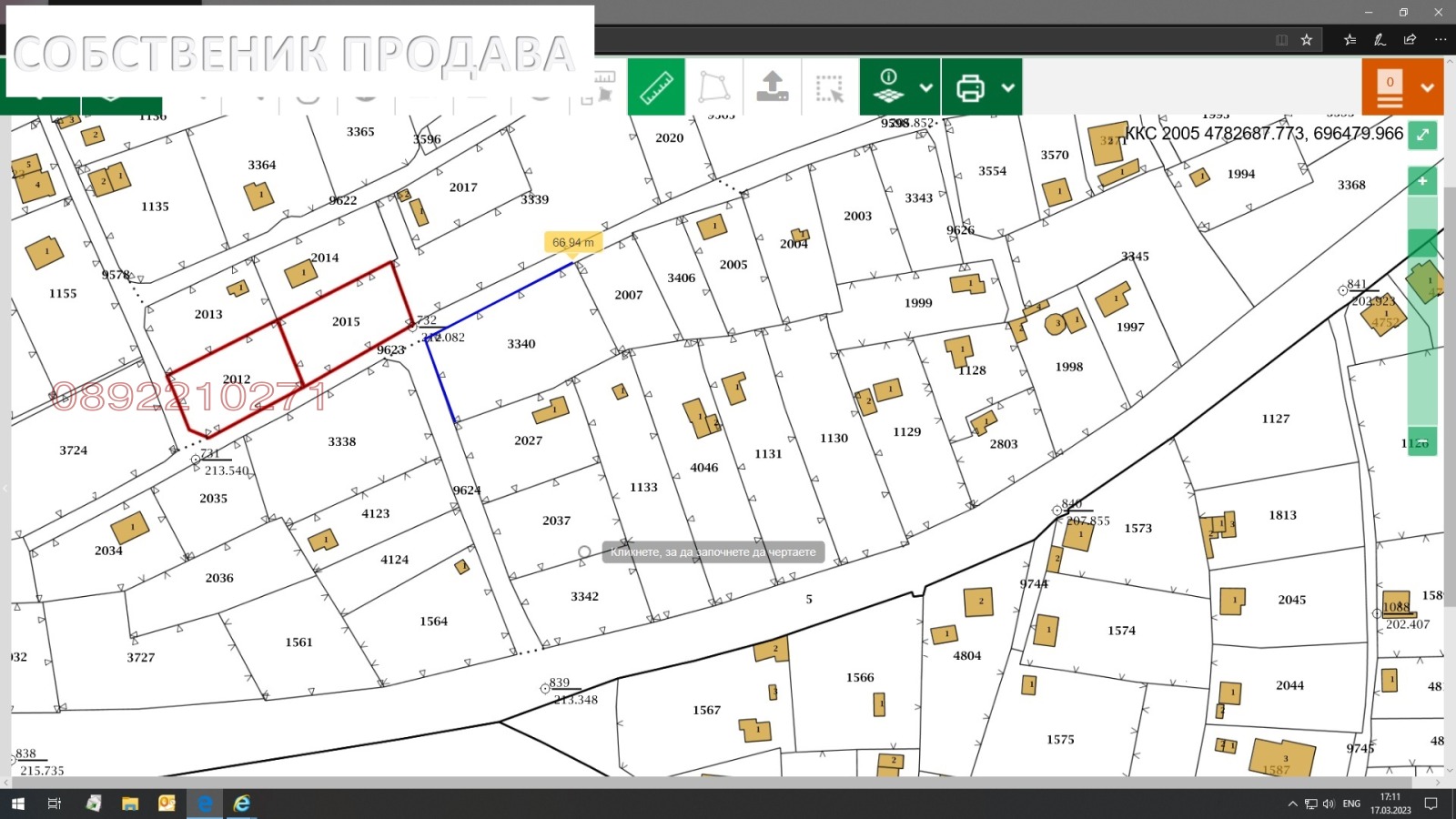This screenshot has height=819, width=1456.
Task: Click the 'Кликнете, за да започнете да чертаете' prompt
Action: [713, 551]
